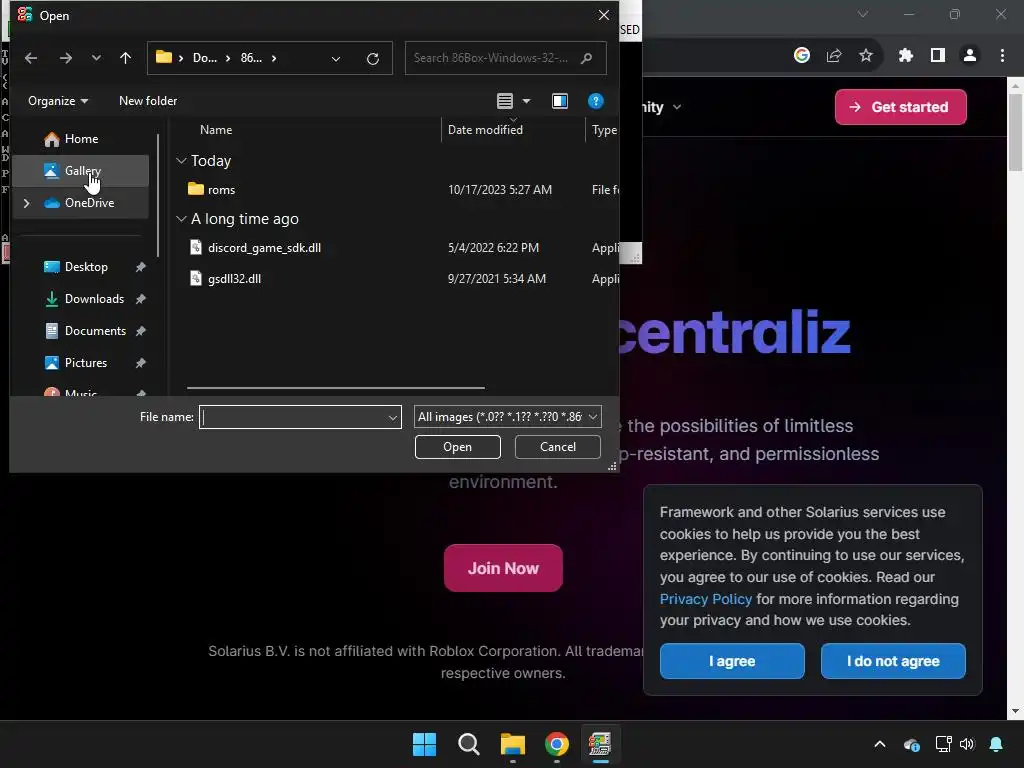Open Chrome Extensions puzzle icon
The width and height of the screenshot is (1024, 768).
pyautogui.click(x=906, y=56)
